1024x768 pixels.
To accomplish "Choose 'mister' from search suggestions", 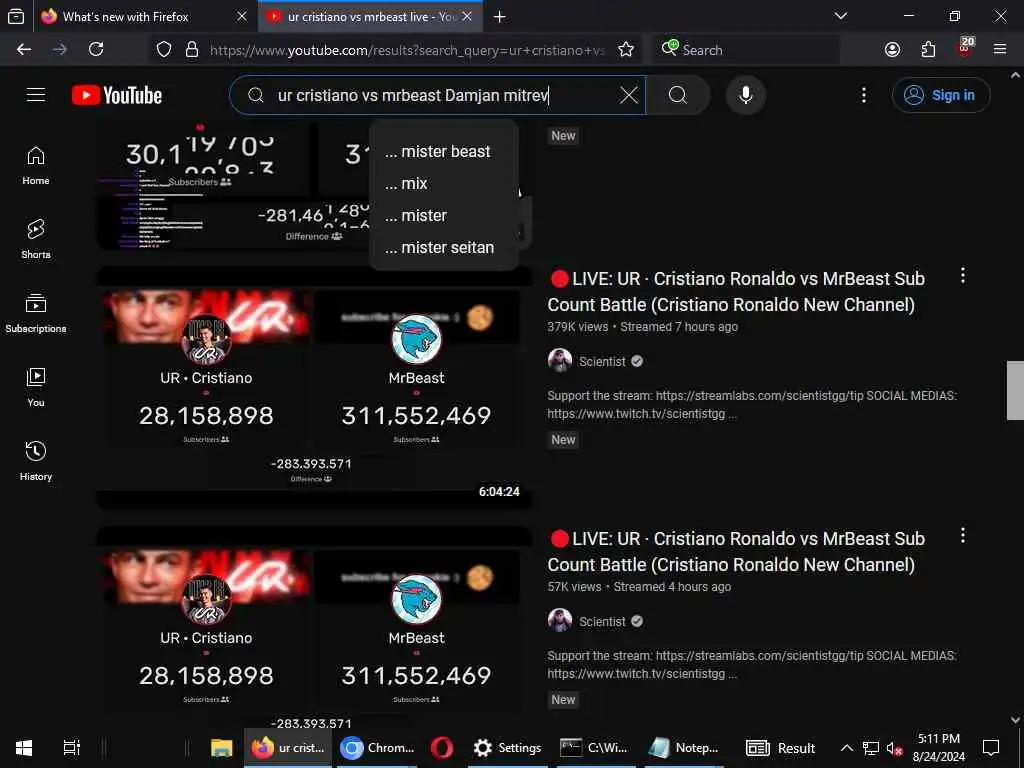I will pos(444,216).
